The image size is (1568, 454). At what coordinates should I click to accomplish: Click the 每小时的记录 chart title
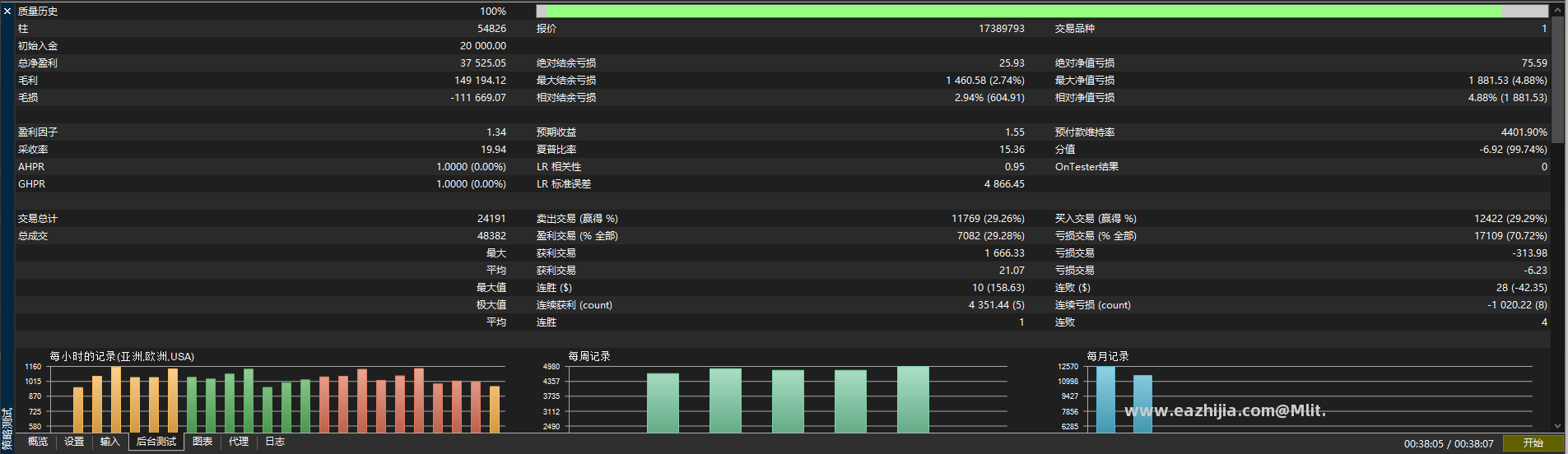pyautogui.click(x=122, y=356)
